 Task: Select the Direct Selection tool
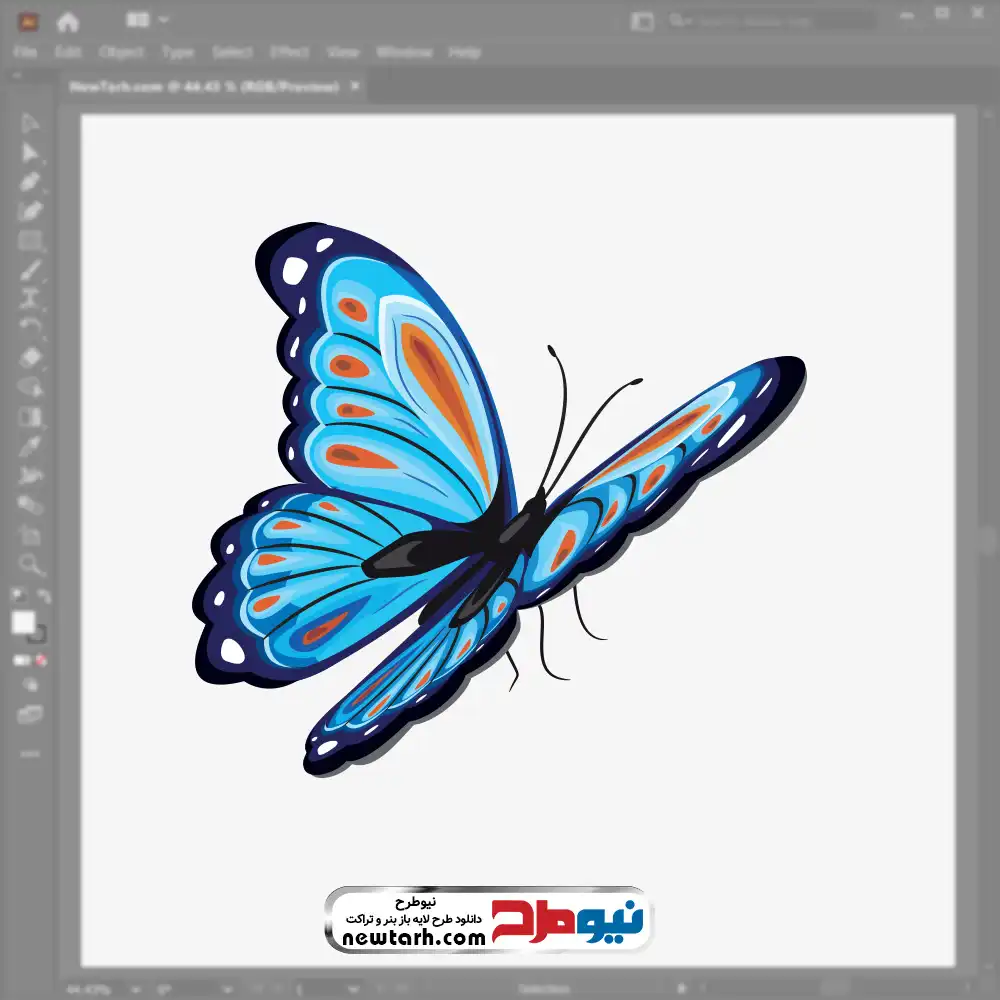[30, 152]
